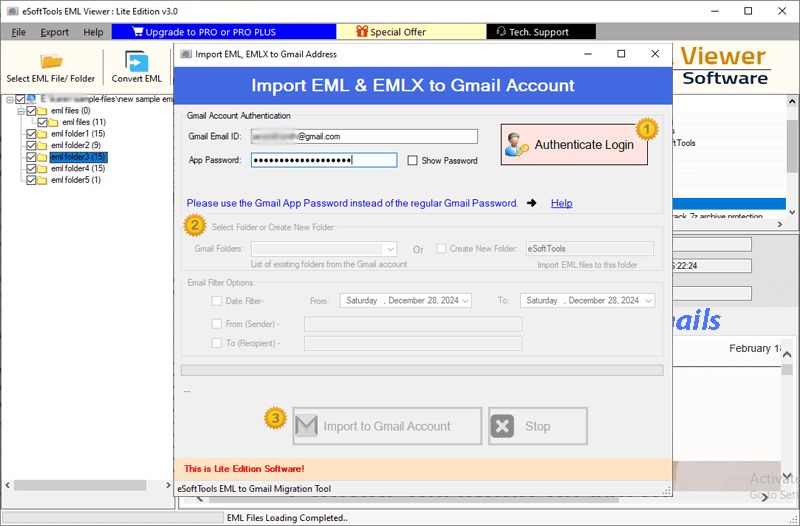Screen dimensions: 800x526
Task: Click the Gmail Email ID field
Action: tap(364, 136)
